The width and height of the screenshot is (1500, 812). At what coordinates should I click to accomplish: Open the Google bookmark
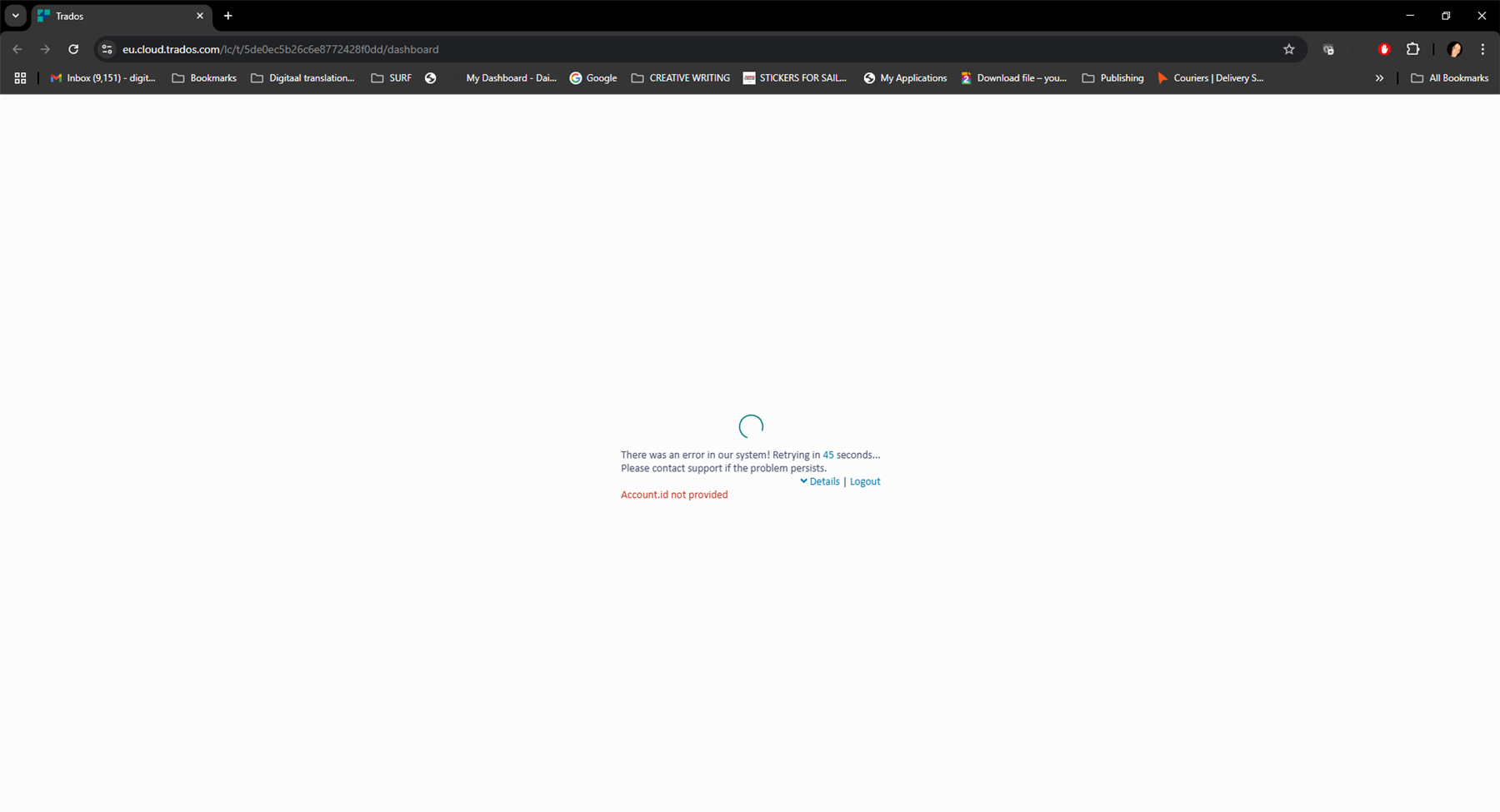tap(593, 77)
